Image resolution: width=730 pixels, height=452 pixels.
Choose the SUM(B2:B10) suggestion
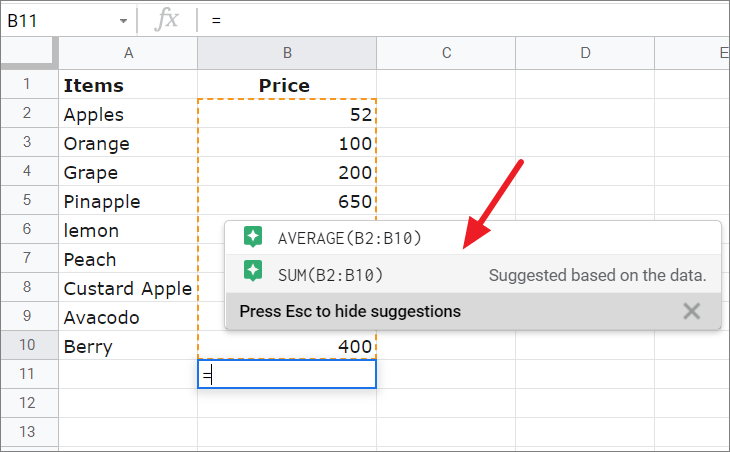(x=331, y=274)
